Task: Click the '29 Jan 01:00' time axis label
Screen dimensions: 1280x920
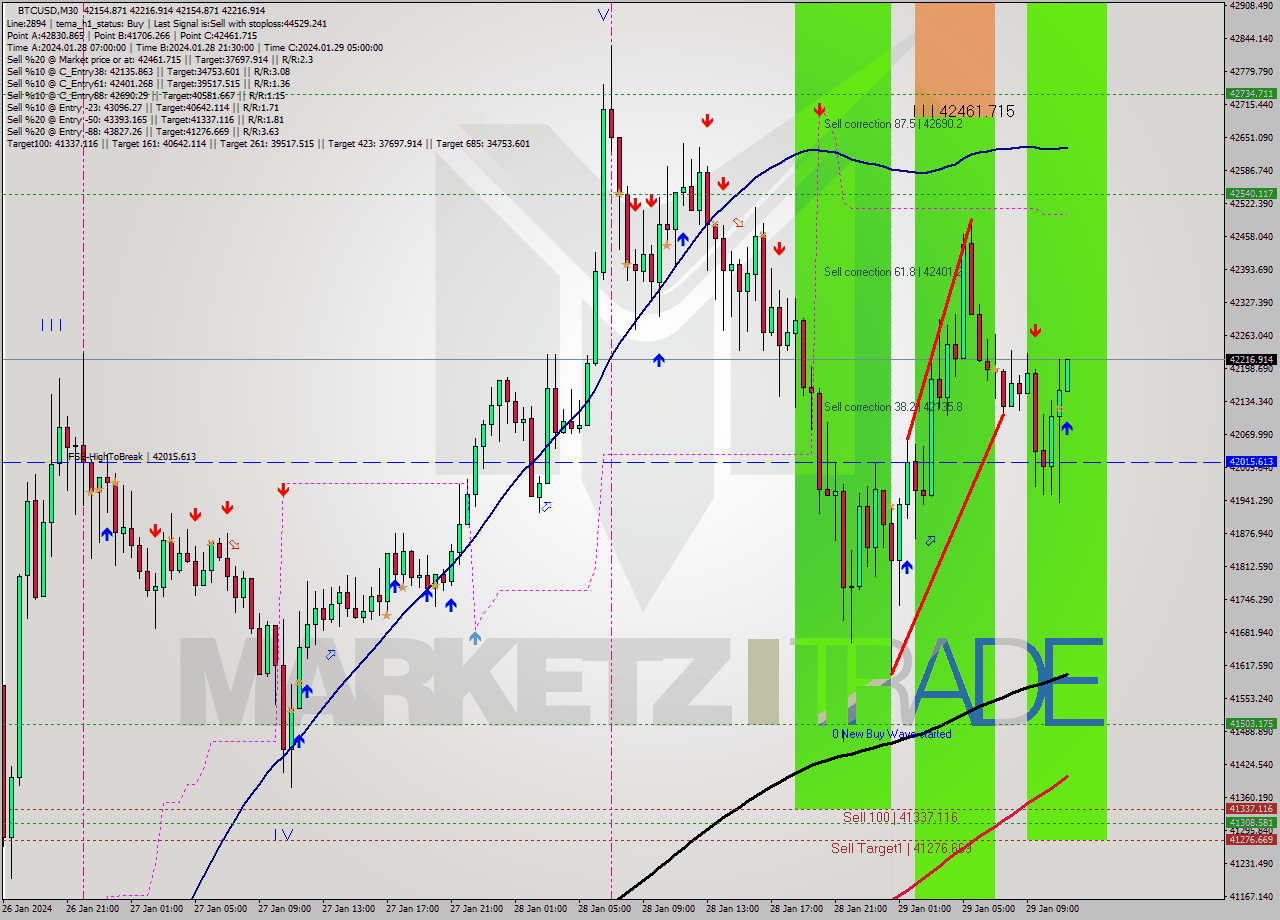Action: 924,908
